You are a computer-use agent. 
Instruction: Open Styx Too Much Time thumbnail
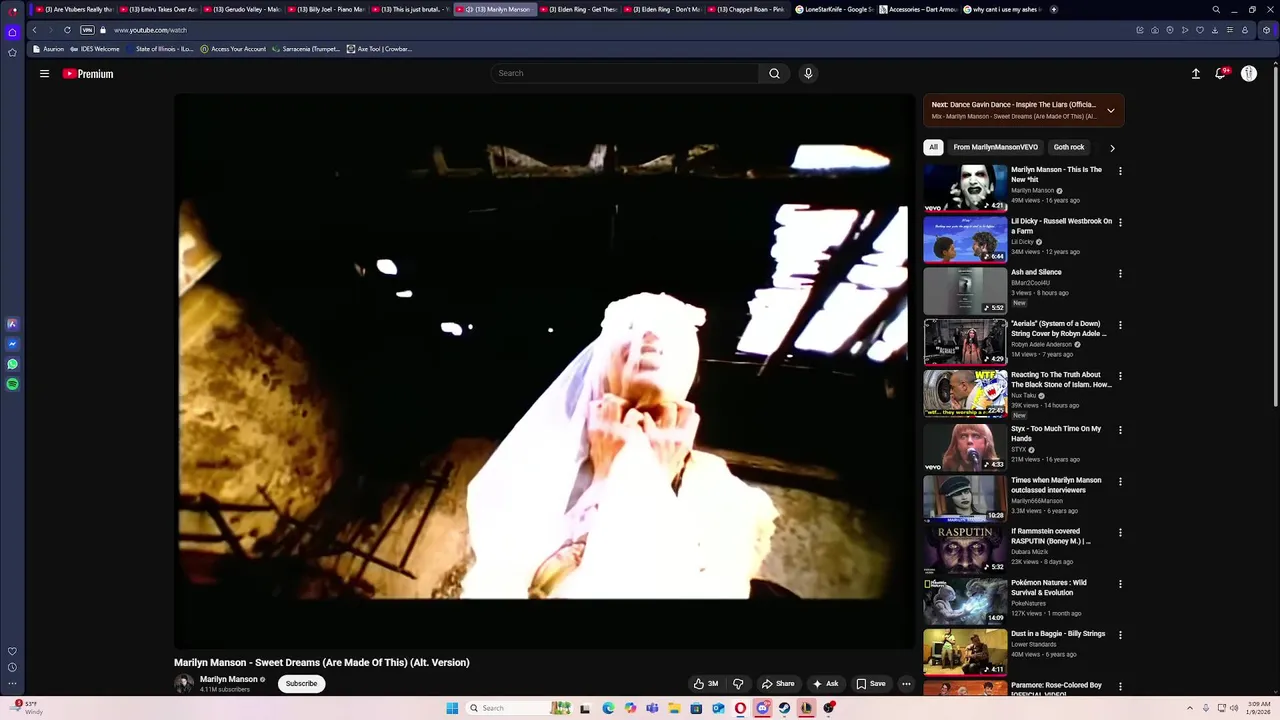[965, 447]
